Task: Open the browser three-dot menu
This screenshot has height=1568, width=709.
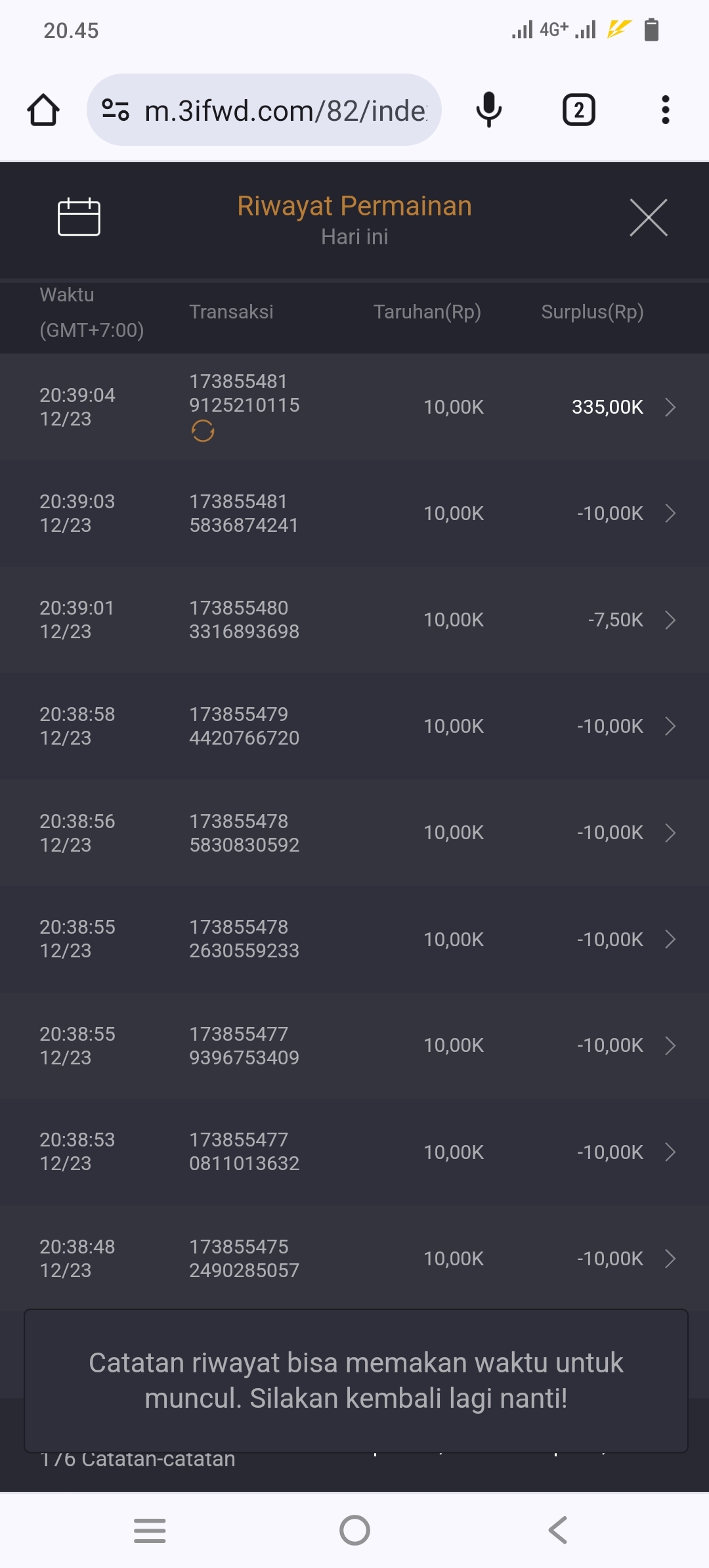Action: tap(665, 110)
